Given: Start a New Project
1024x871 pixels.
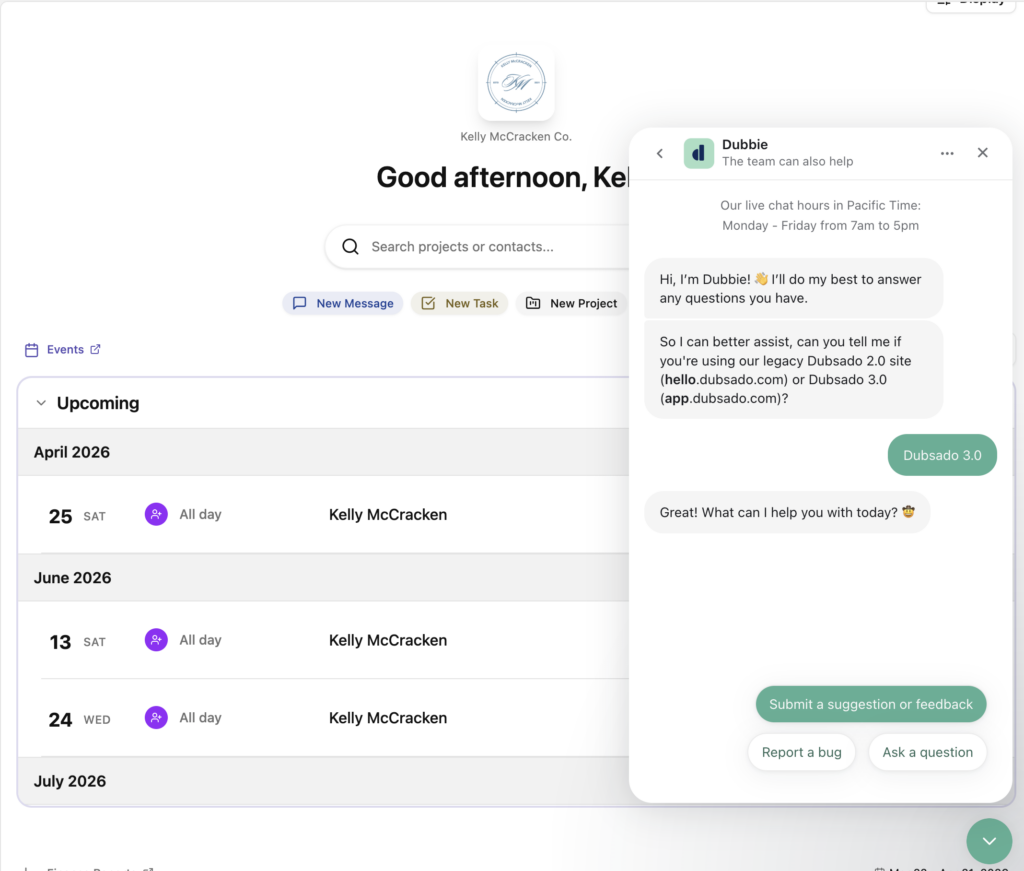Looking at the screenshot, I should tap(572, 304).
